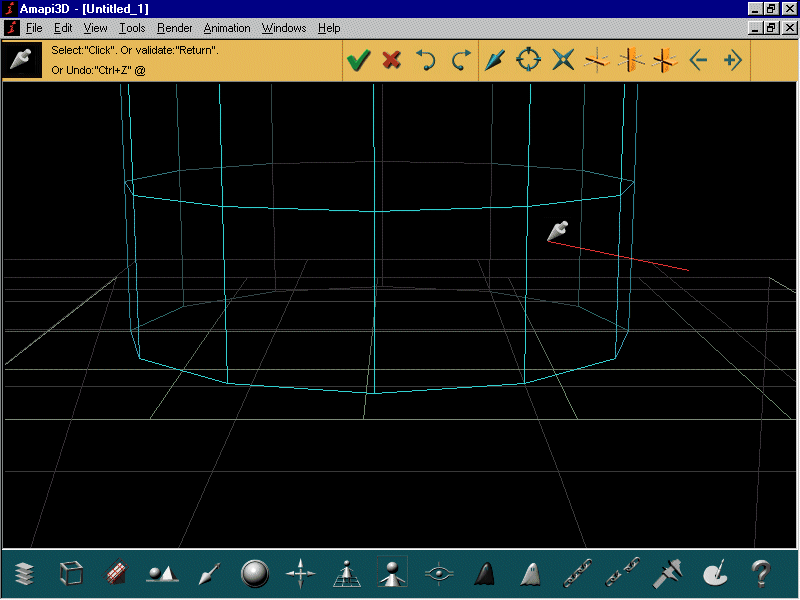The image size is (800, 600).
Task: Open the File menu
Action: (x=34, y=28)
